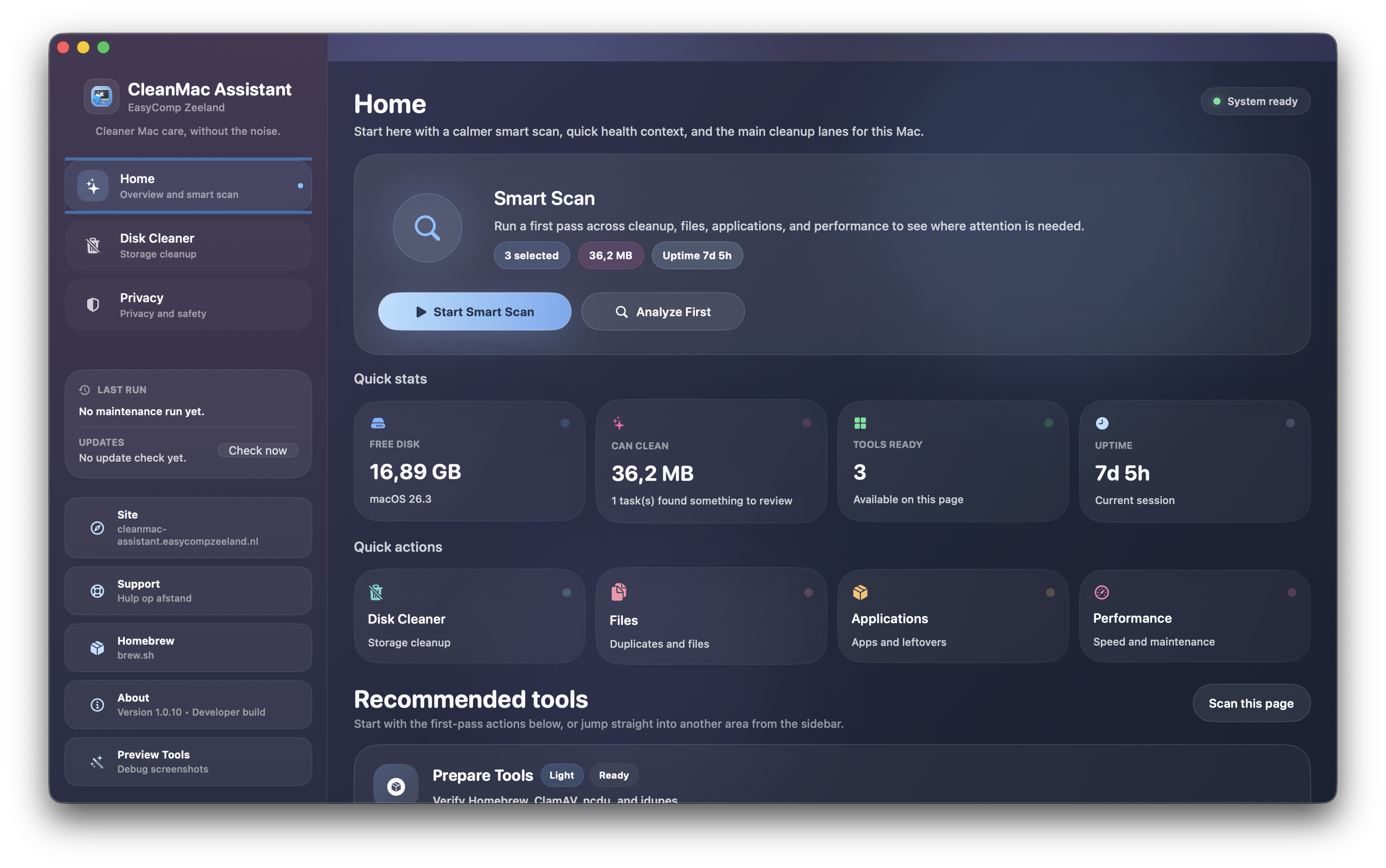The image size is (1386, 868).
Task: Open the cleanmac-assistant.easycompzeeland.nl site link
Action: coord(188,528)
